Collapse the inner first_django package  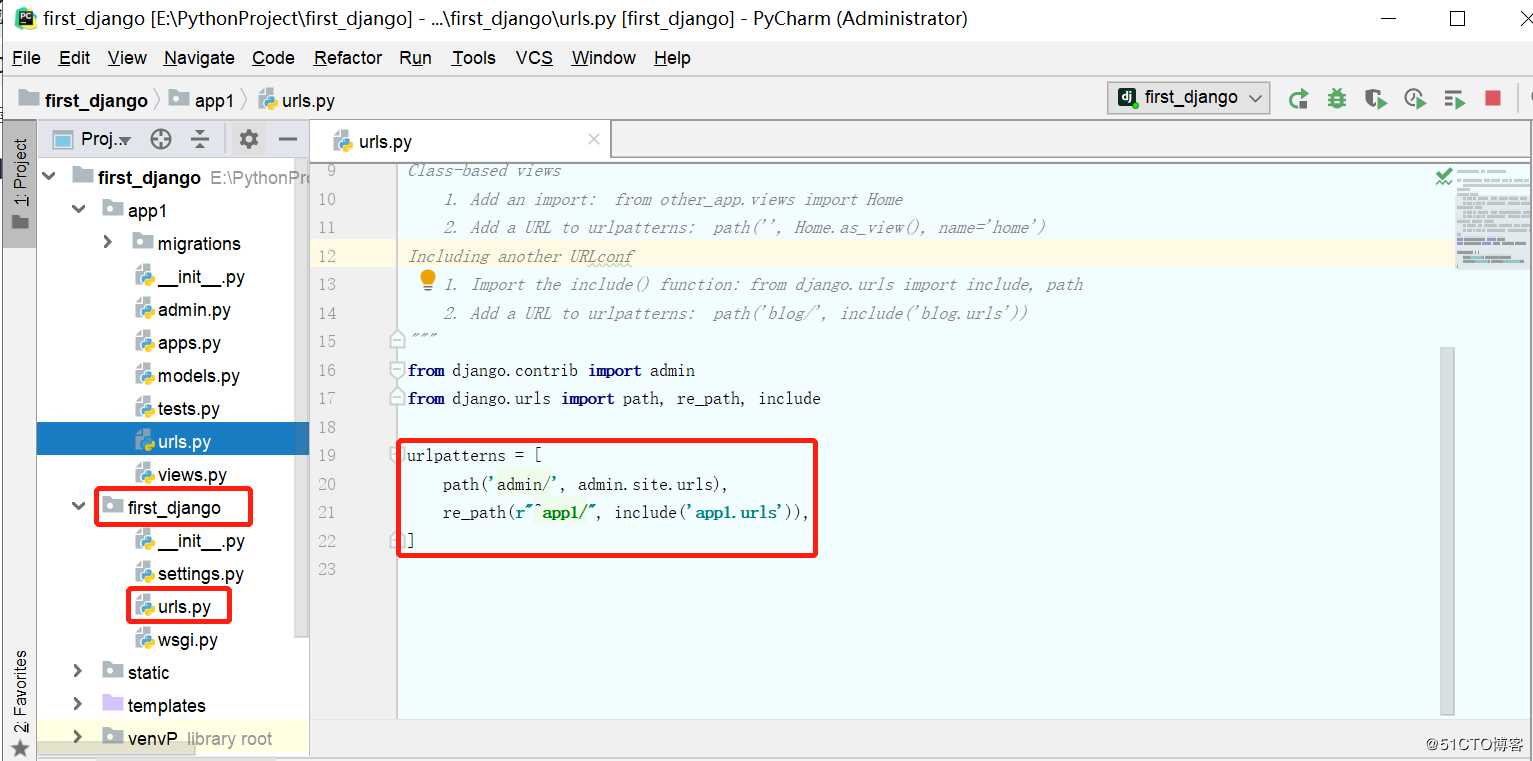[78, 506]
